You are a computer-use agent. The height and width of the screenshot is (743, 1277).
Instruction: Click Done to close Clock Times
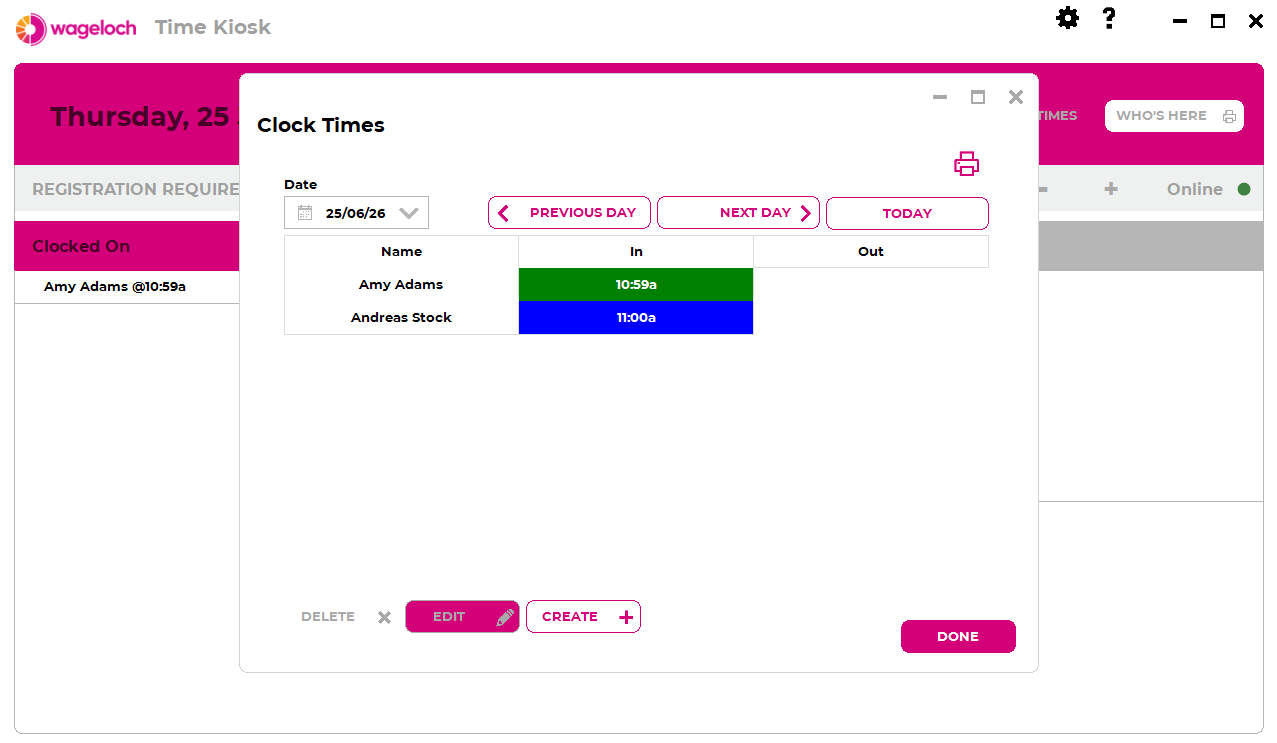958,637
